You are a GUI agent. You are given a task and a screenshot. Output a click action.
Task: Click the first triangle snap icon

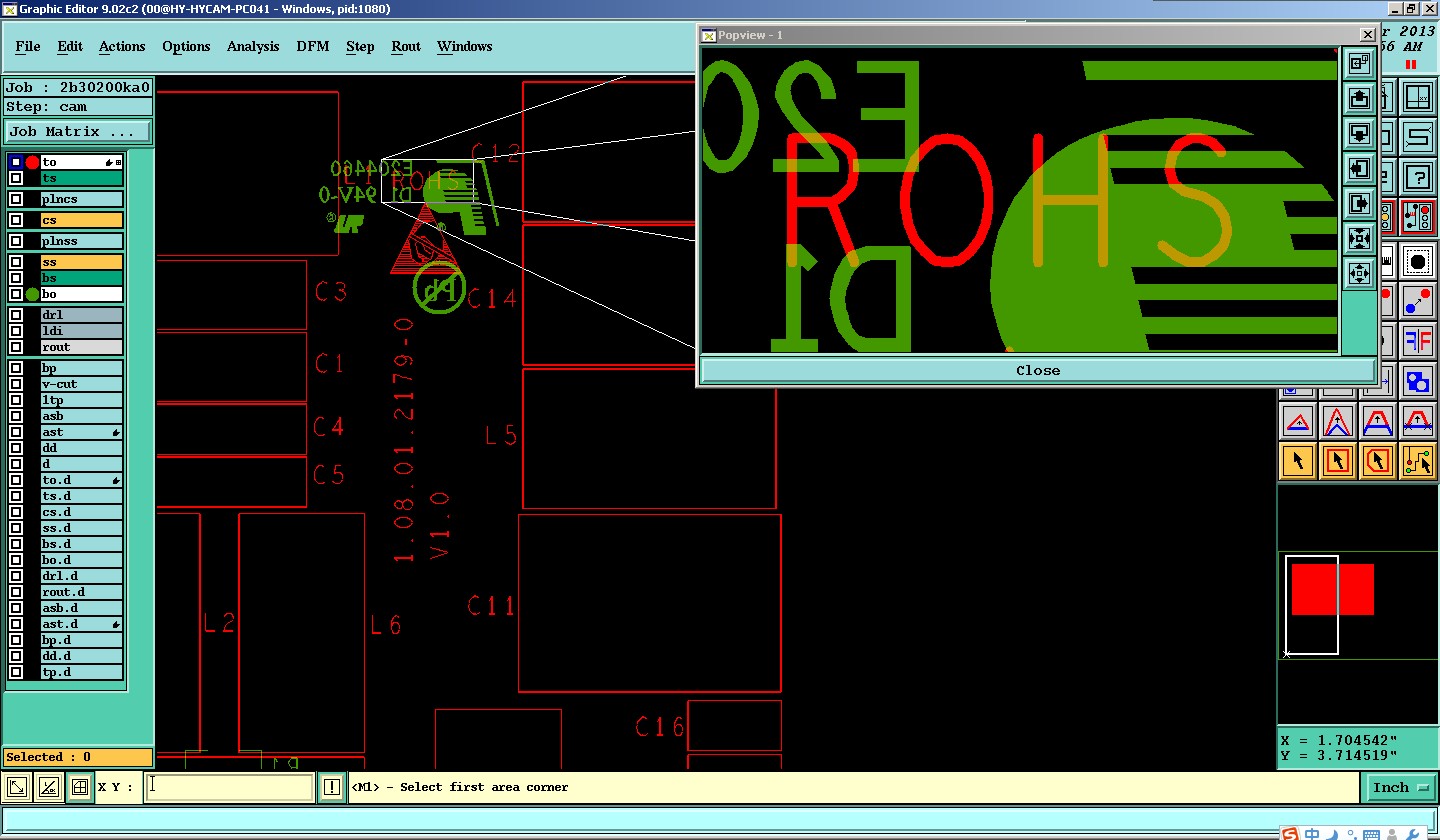[1298, 422]
